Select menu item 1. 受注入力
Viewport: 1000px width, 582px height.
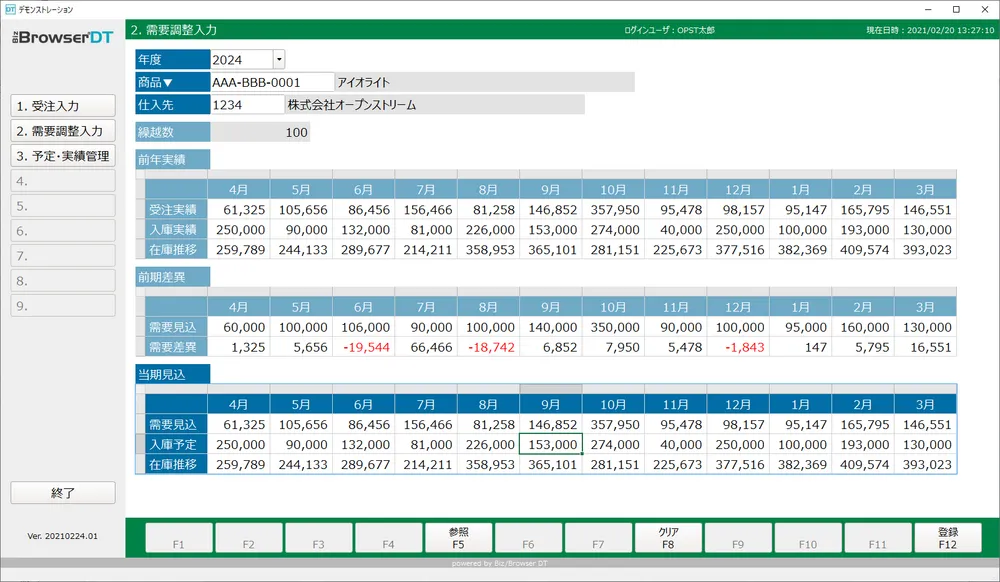pyautogui.click(x=63, y=105)
